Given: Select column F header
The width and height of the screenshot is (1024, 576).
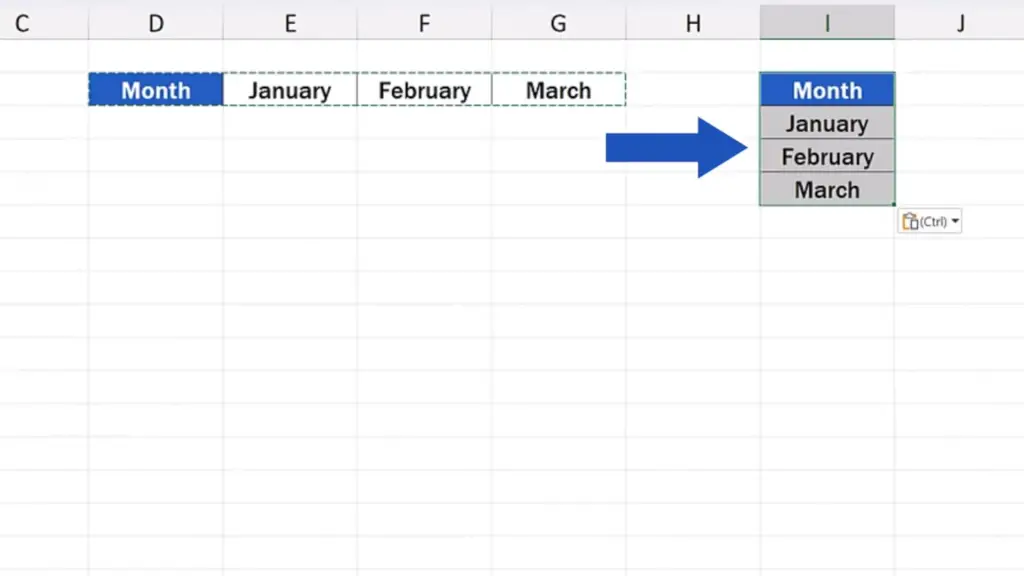Looking at the screenshot, I should tap(424, 24).
